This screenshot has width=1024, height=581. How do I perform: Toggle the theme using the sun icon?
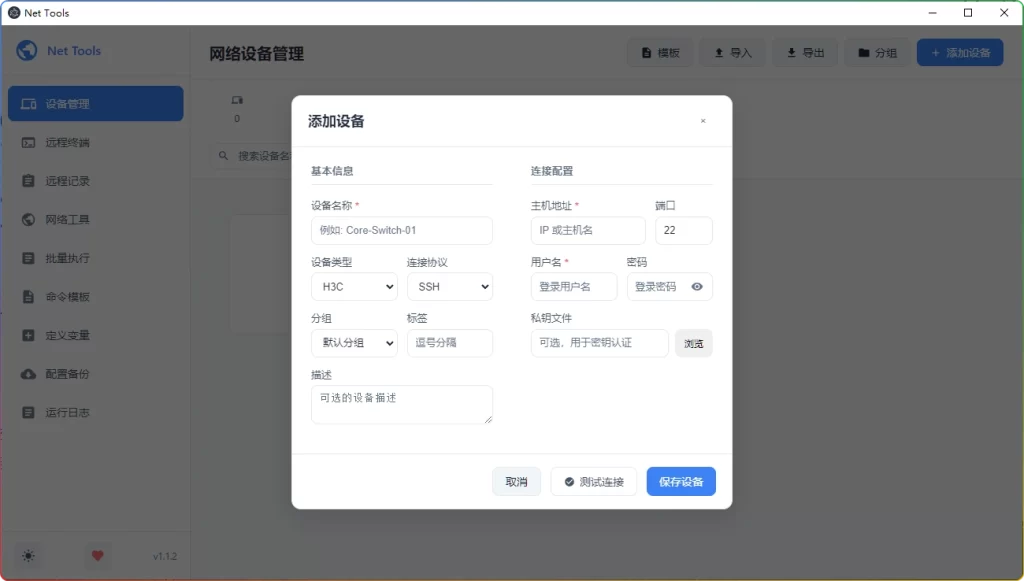[x=28, y=555]
